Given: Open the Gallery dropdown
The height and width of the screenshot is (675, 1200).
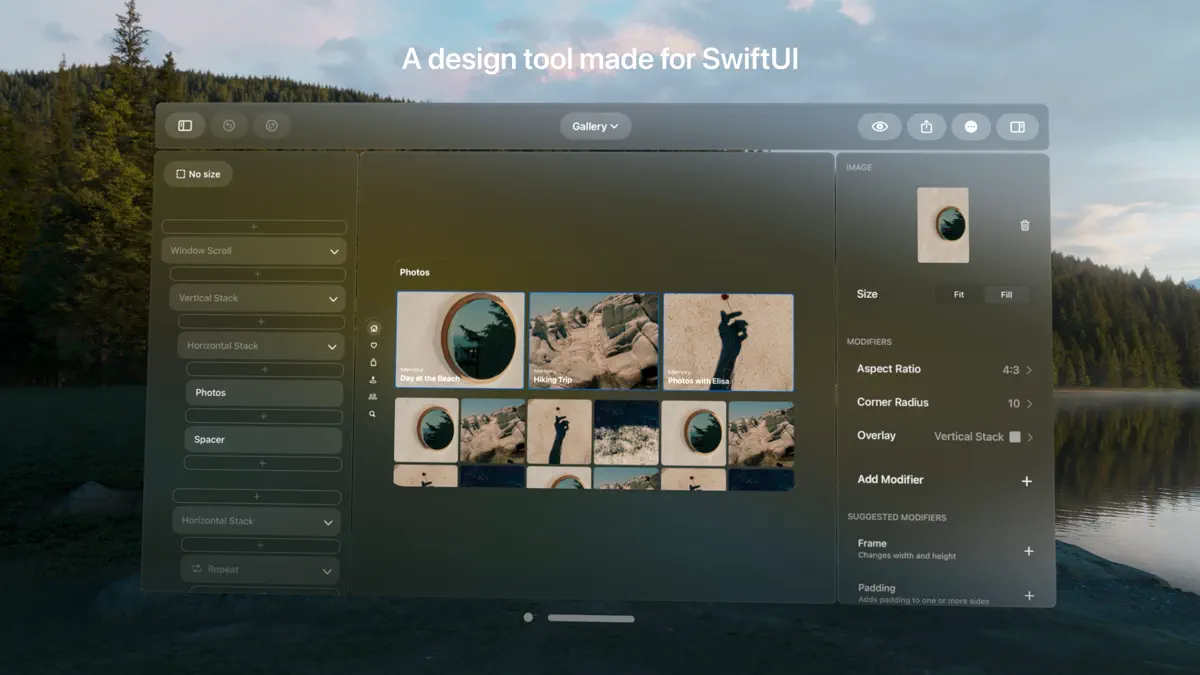Looking at the screenshot, I should 595,126.
